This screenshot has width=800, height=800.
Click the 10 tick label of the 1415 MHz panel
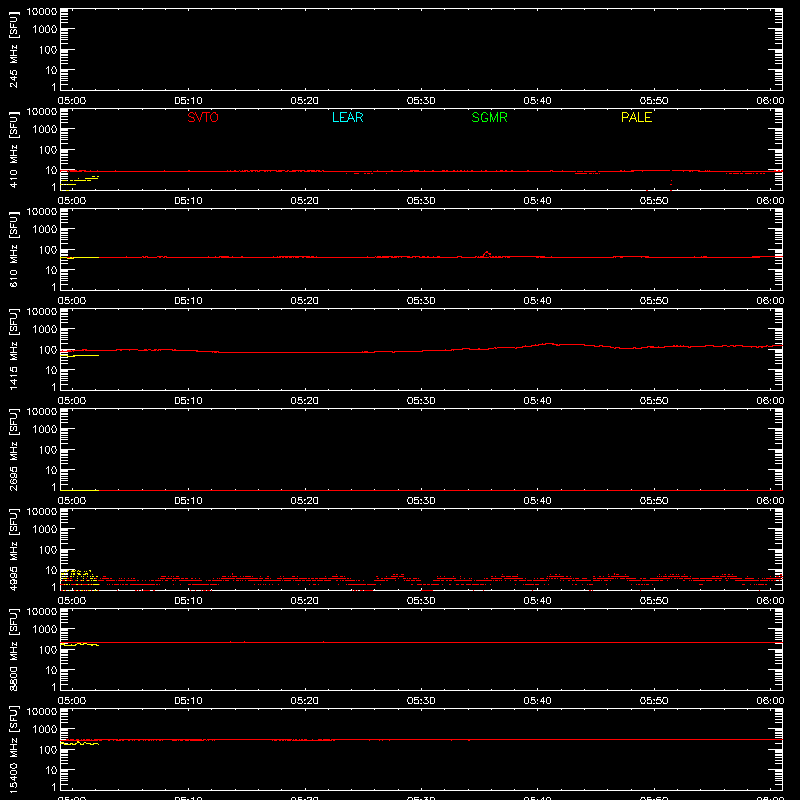51,370
